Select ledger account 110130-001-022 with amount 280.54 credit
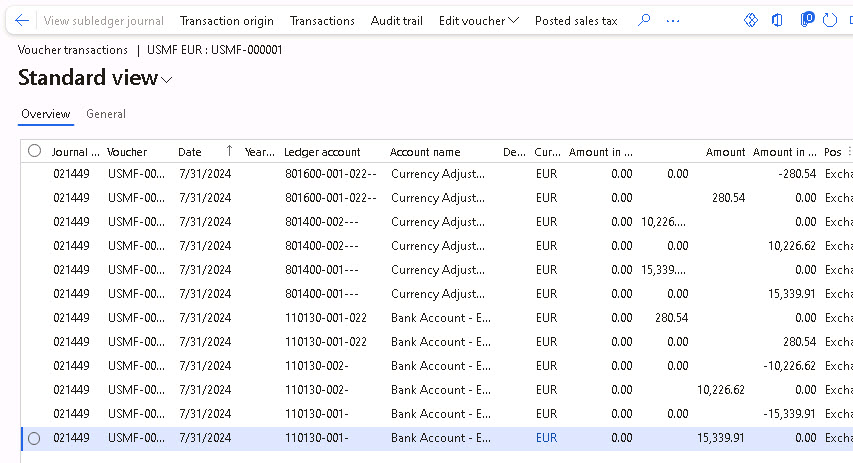This screenshot has width=853, height=463. click(x=326, y=318)
